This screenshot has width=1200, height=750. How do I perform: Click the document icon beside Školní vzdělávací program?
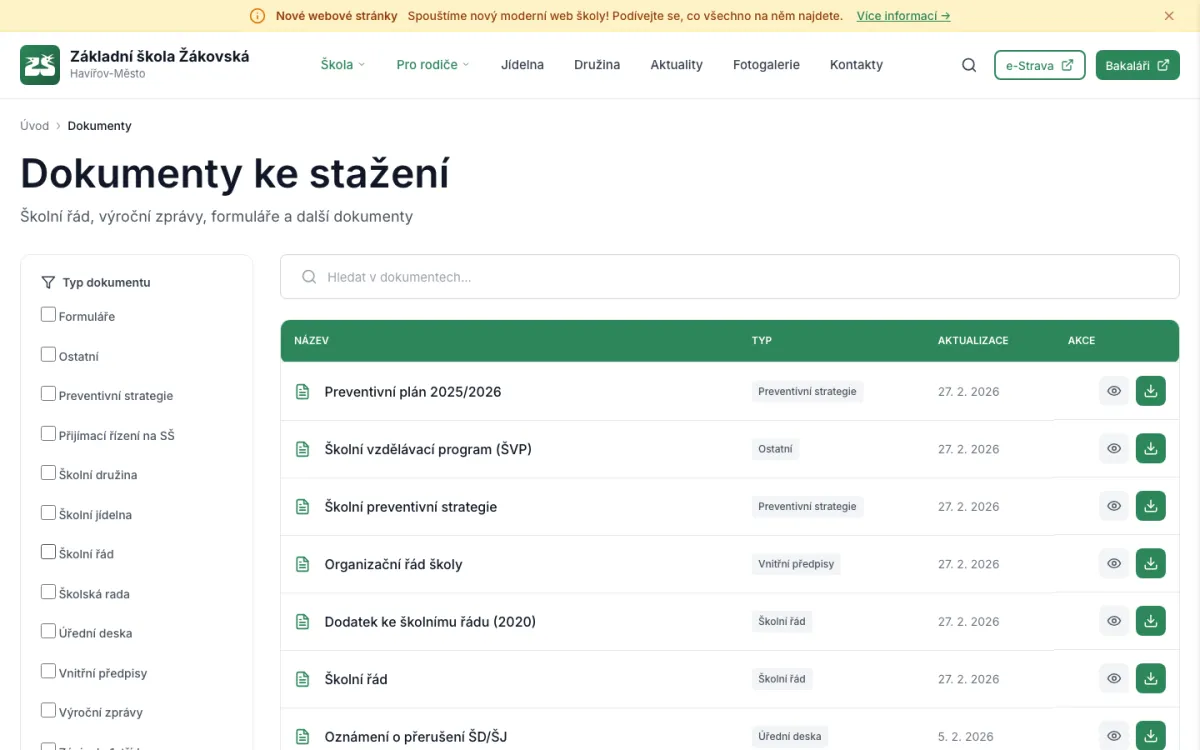pyautogui.click(x=302, y=448)
